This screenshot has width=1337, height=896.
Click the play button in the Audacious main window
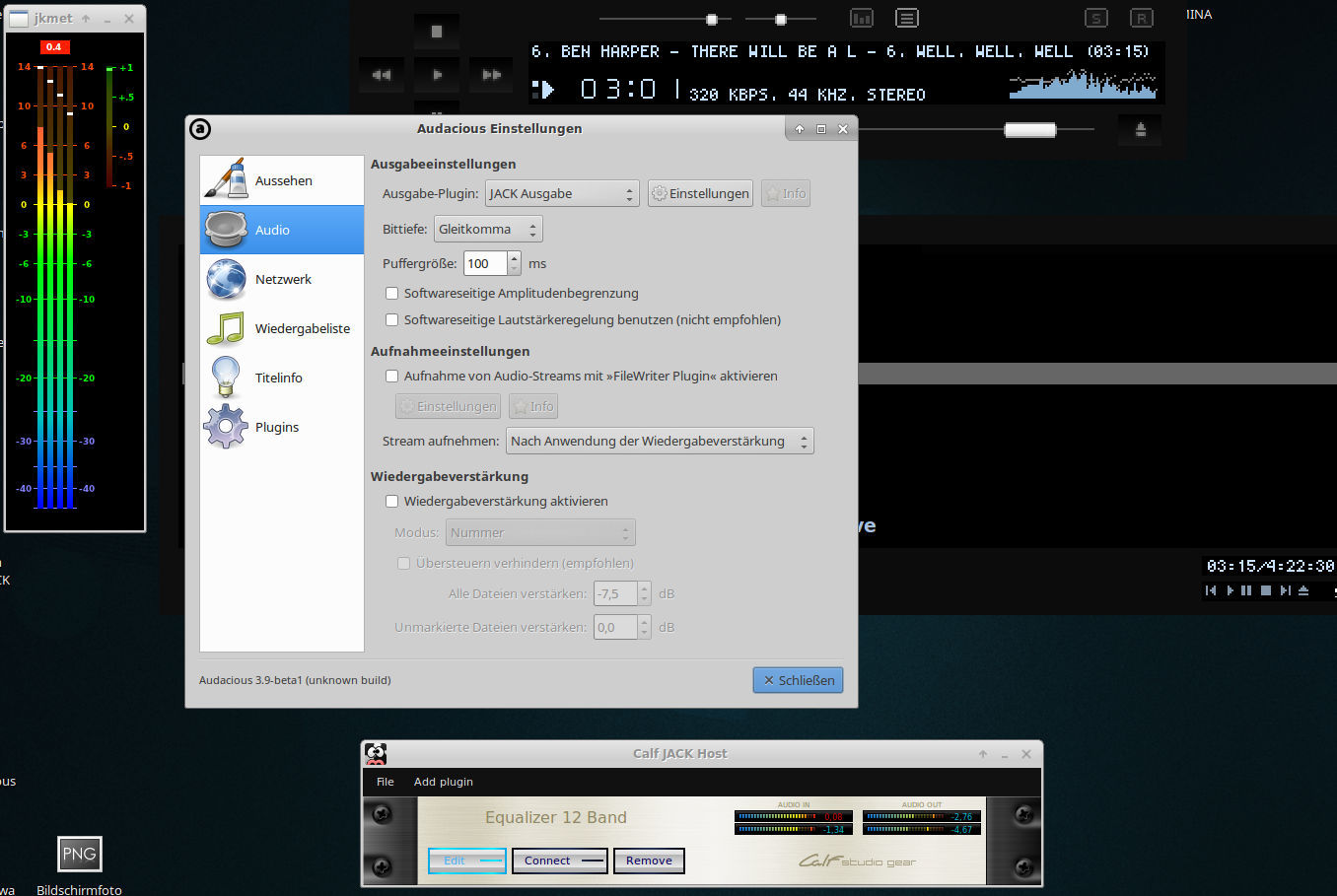click(437, 74)
